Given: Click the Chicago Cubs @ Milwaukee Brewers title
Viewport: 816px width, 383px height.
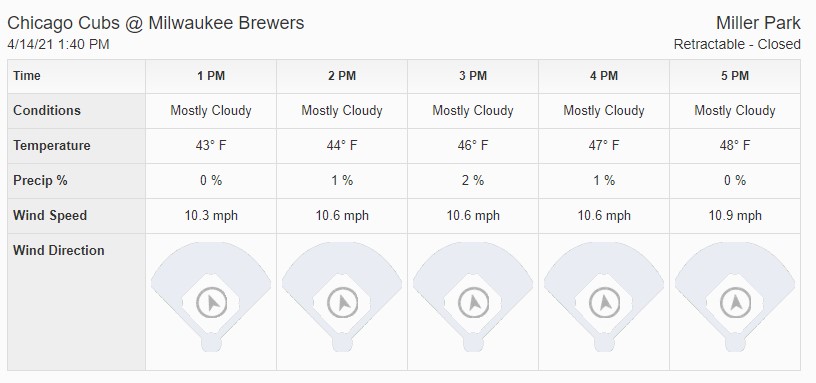Looking at the screenshot, I should point(156,23).
